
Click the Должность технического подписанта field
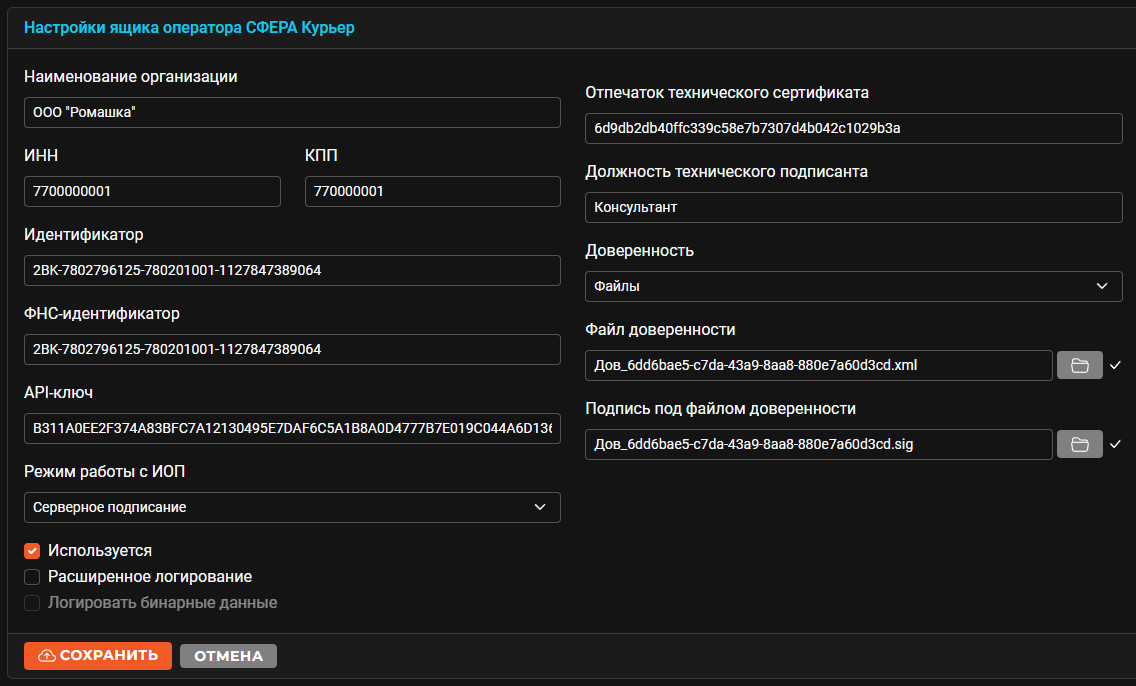point(853,207)
